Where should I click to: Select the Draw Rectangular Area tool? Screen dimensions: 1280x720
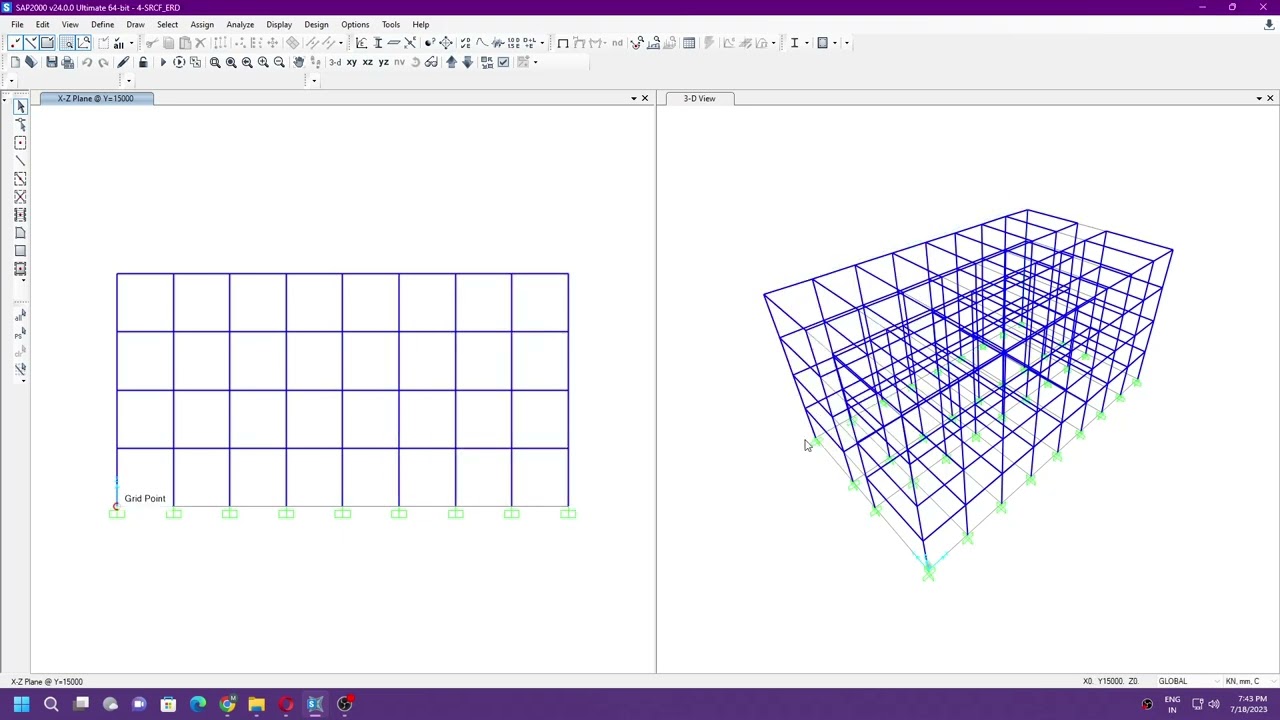(20, 250)
